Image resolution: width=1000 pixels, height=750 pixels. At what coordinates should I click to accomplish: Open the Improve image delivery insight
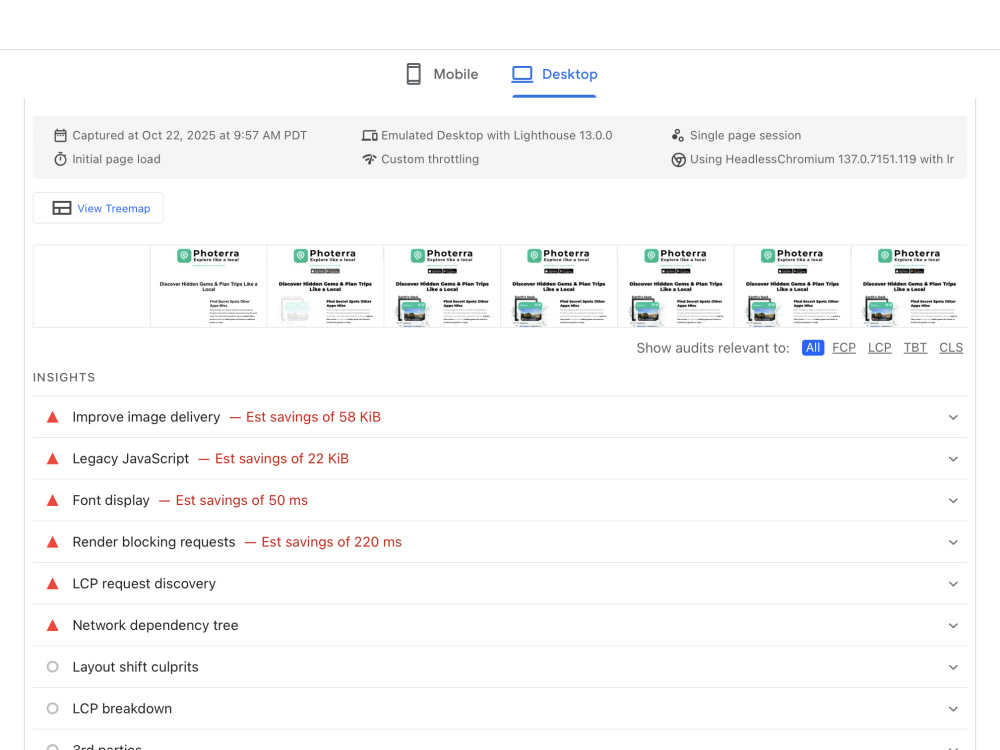point(500,417)
